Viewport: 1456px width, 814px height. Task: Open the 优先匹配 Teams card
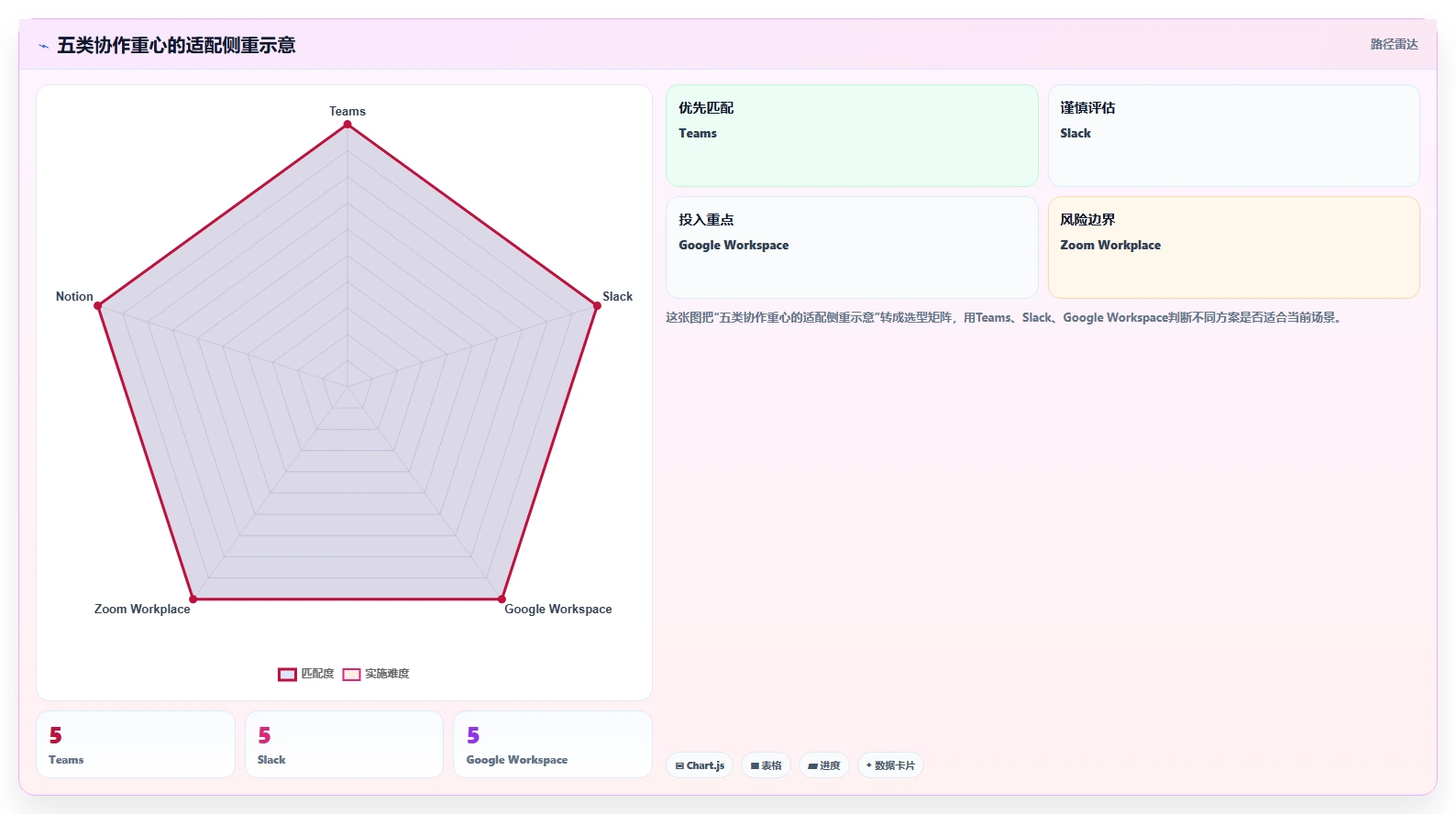tap(852, 136)
